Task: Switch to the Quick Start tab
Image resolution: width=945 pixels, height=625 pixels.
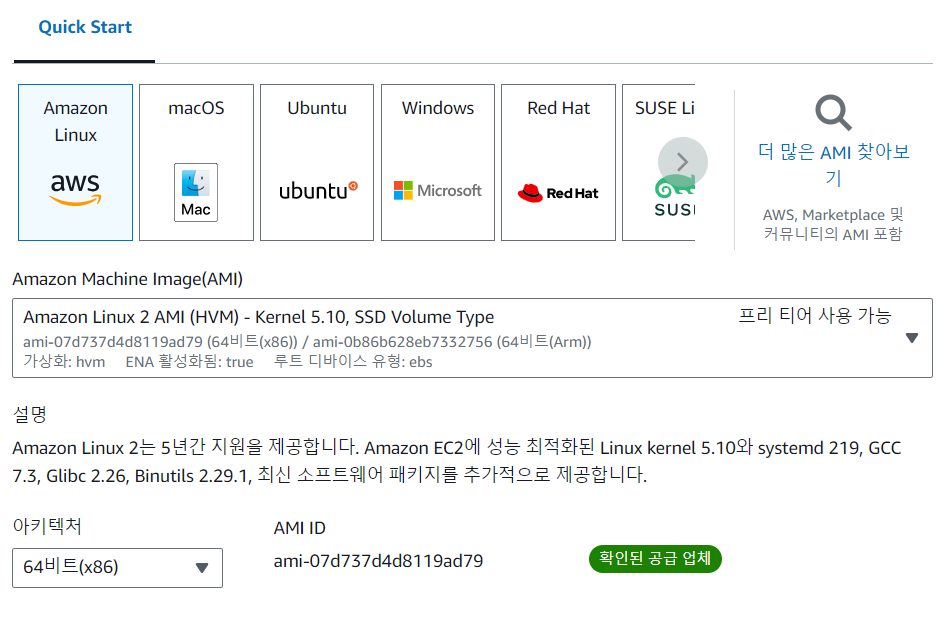Action: 84,27
